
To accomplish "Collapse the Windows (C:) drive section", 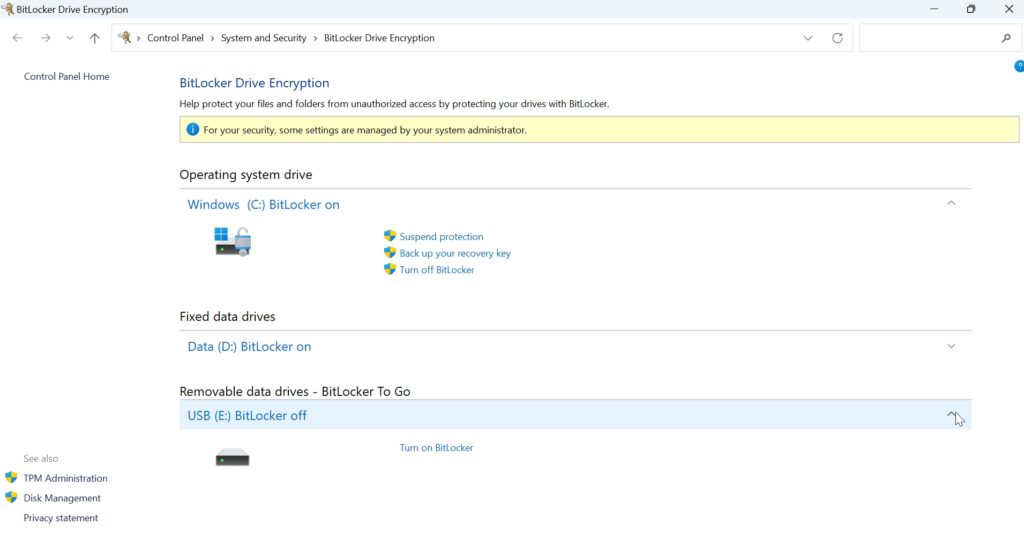I will (951, 203).
